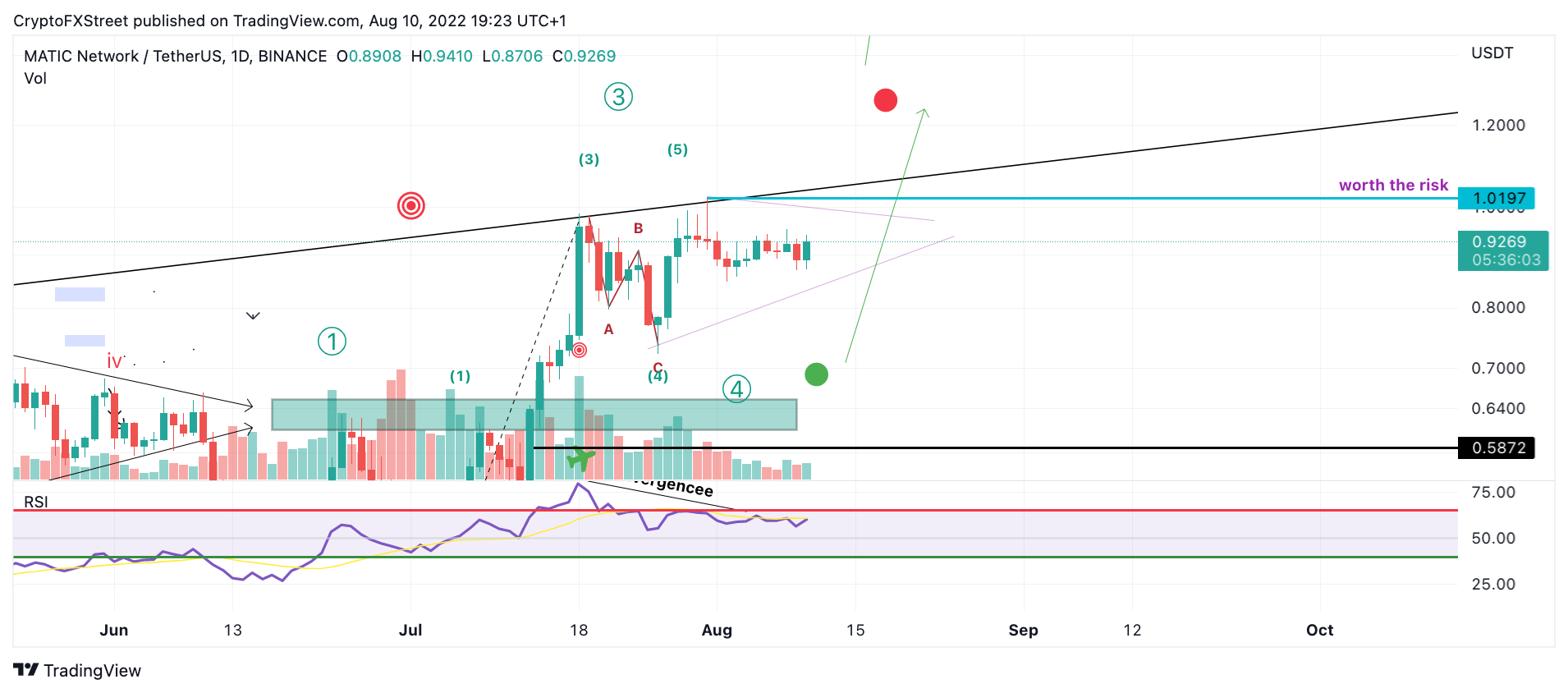The width and height of the screenshot is (1568, 693).
Task: Select the open value O0.8908
Action: [x=369, y=56]
